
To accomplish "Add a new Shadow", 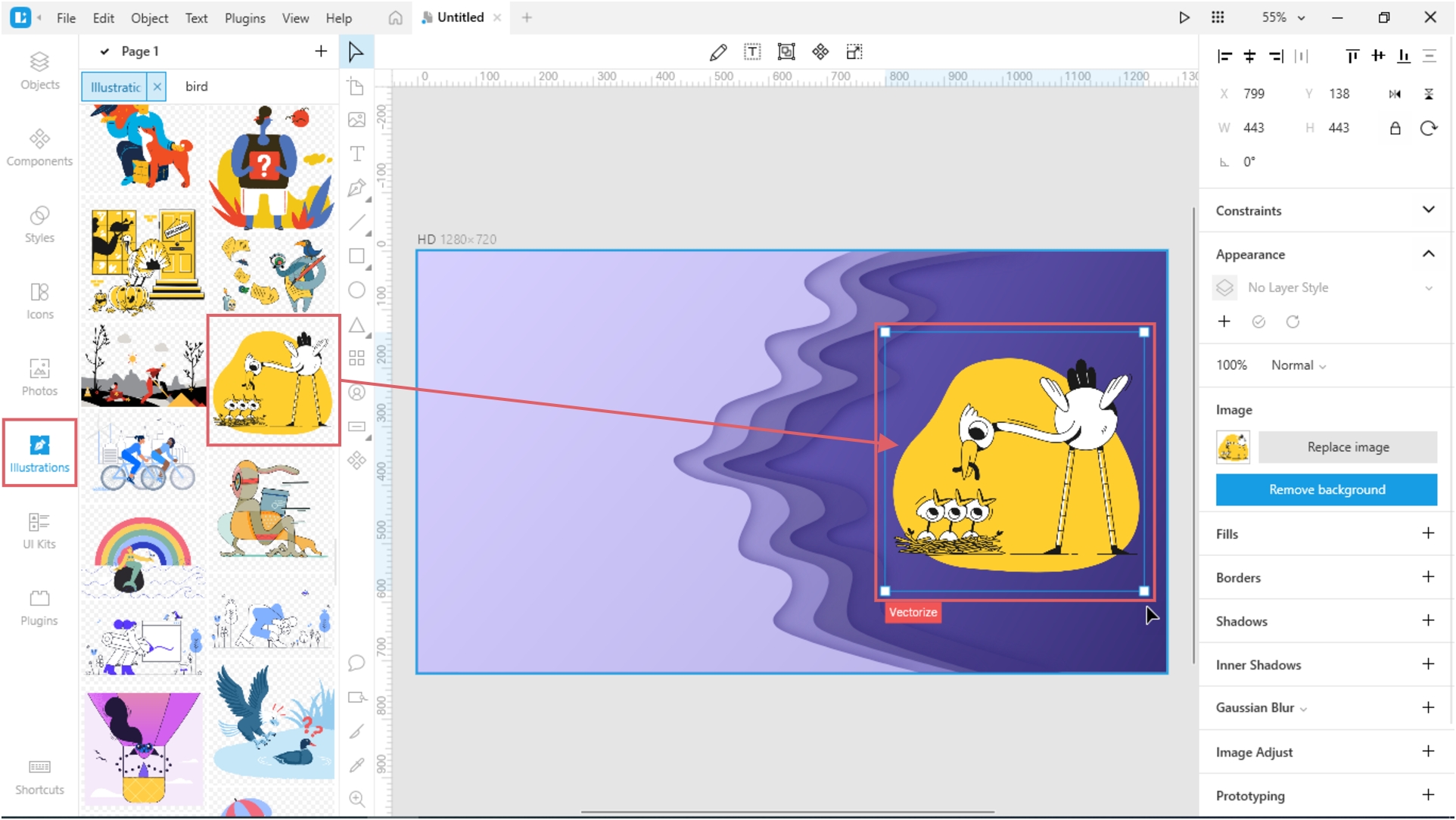I will click(x=1428, y=620).
